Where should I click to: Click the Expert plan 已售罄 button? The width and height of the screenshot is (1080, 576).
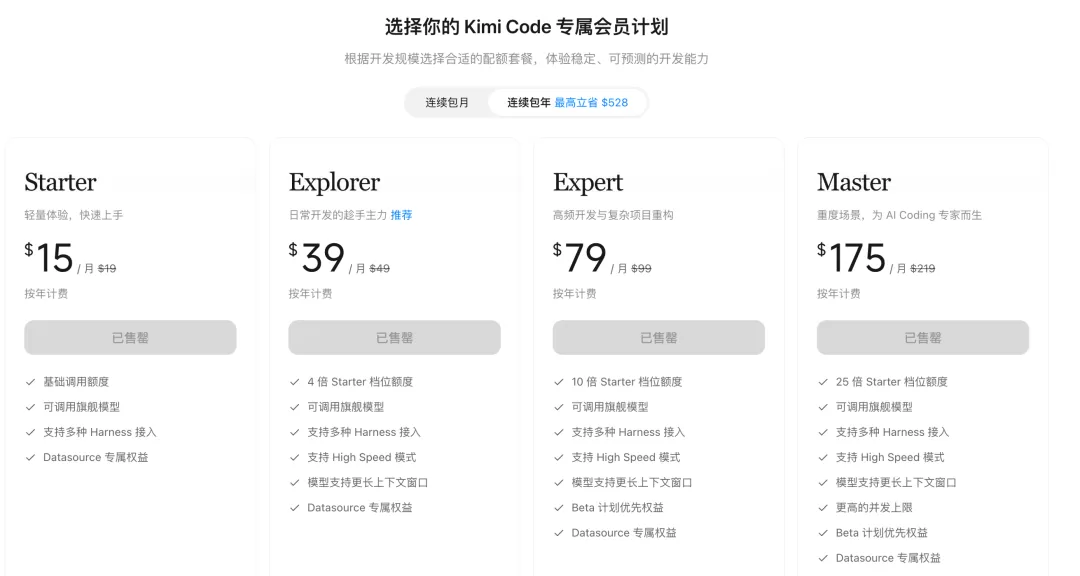pyautogui.click(x=658, y=338)
